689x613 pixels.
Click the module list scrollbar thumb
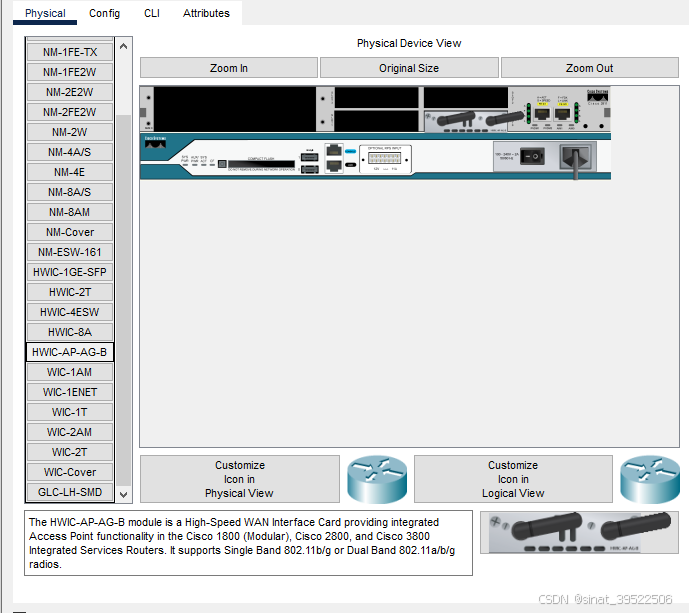coord(123,301)
